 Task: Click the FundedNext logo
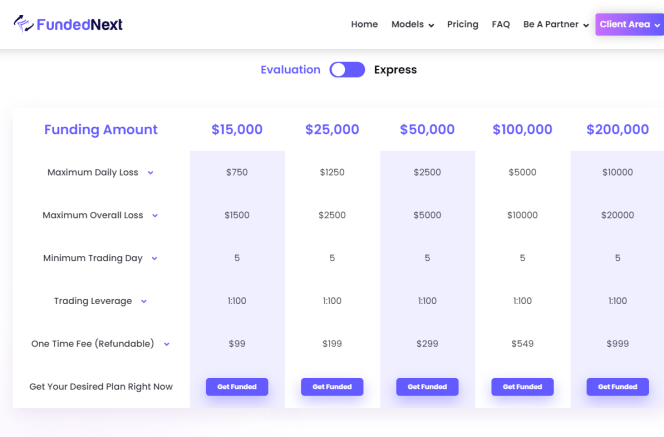point(68,24)
